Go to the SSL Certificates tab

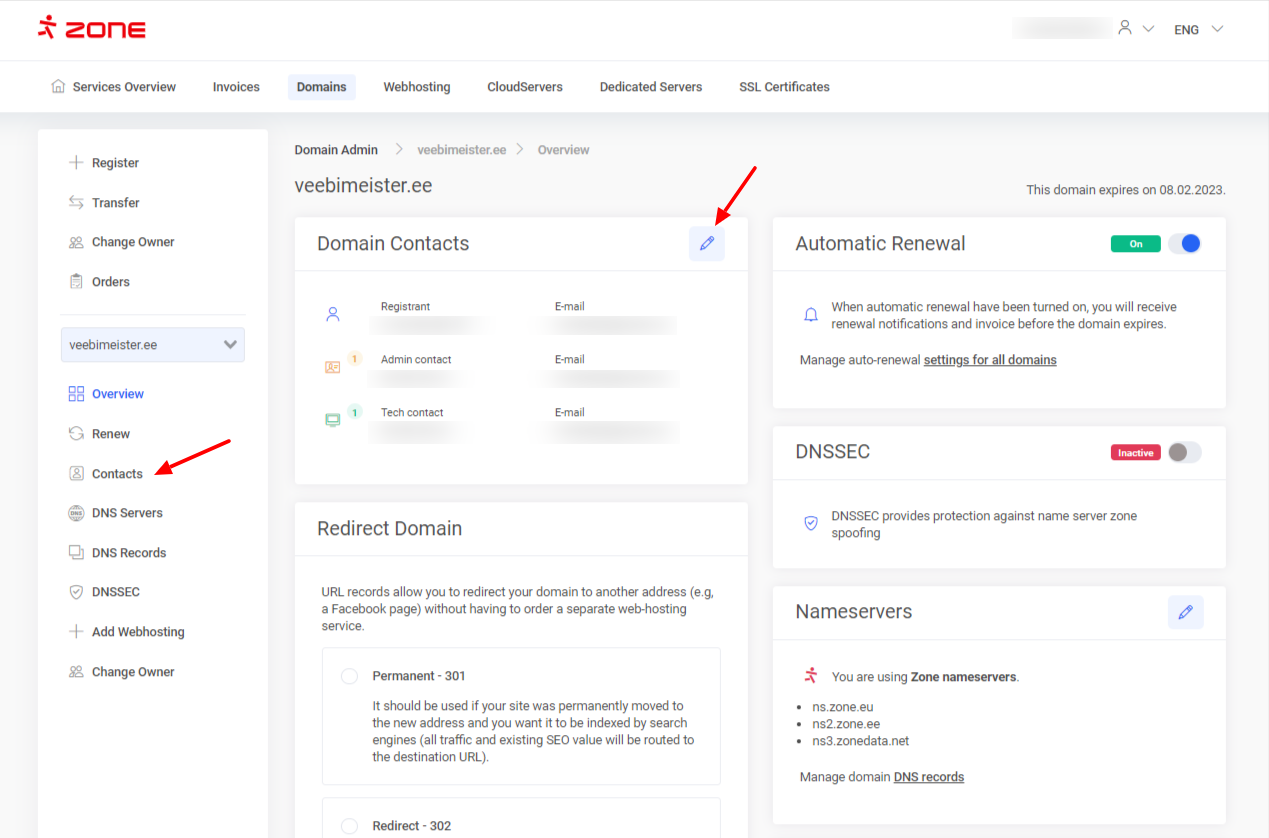[x=784, y=87]
